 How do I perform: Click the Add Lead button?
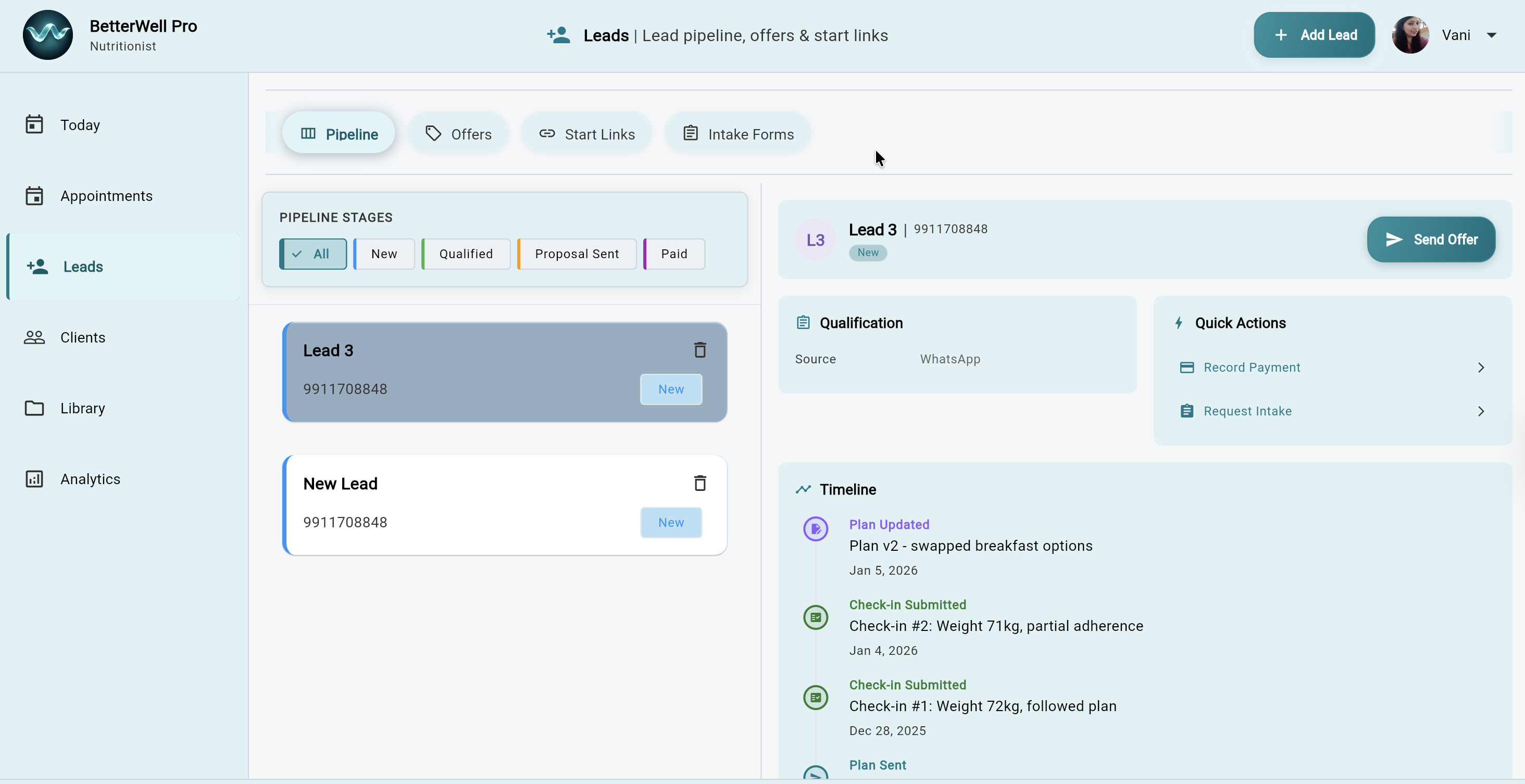point(1314,34)
